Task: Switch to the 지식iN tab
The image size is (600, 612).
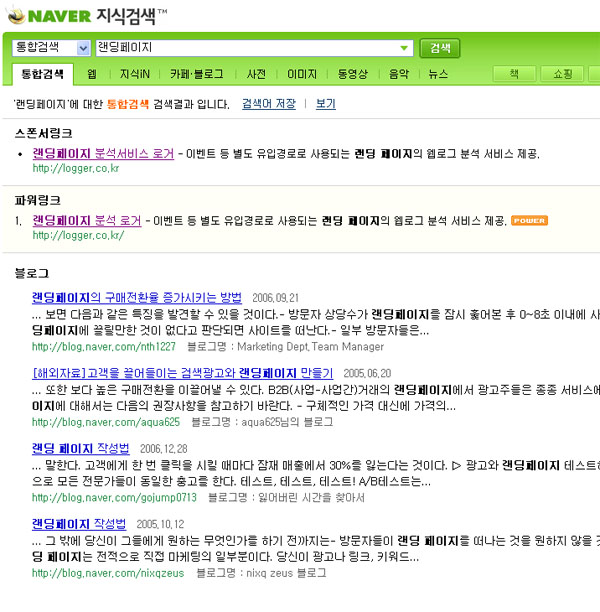Action: point(135,74)
